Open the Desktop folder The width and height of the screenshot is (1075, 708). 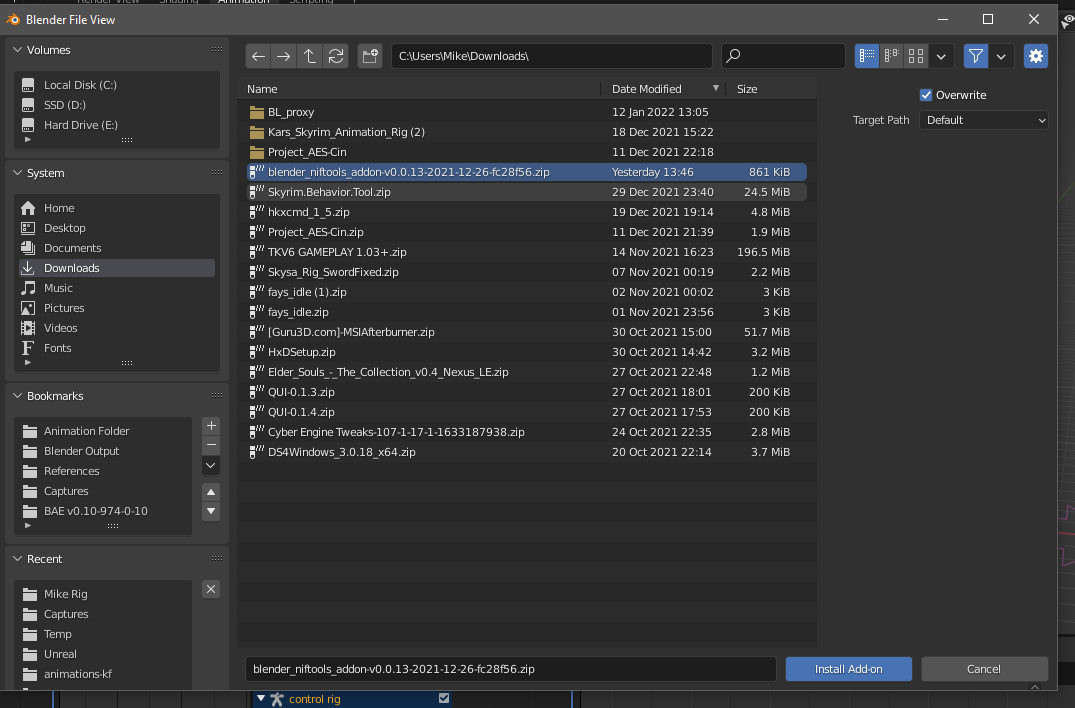117,228
